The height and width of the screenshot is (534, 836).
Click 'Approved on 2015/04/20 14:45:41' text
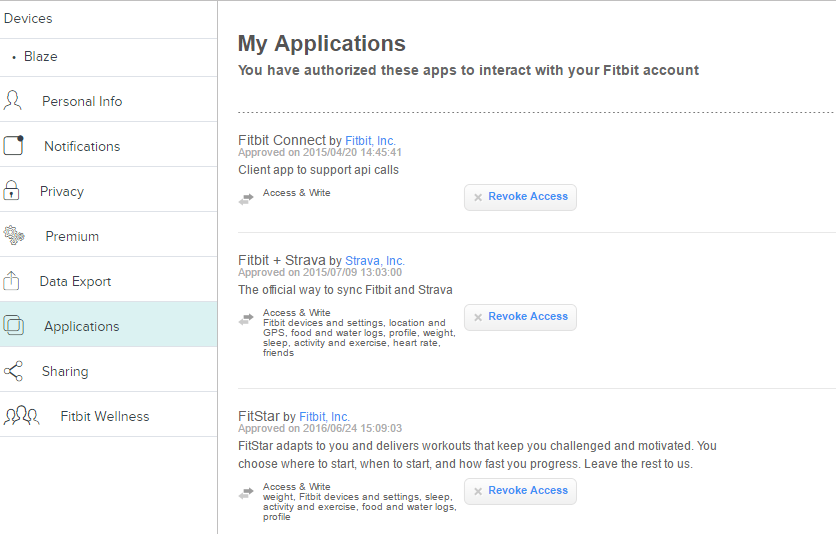[x=319, y=152]
